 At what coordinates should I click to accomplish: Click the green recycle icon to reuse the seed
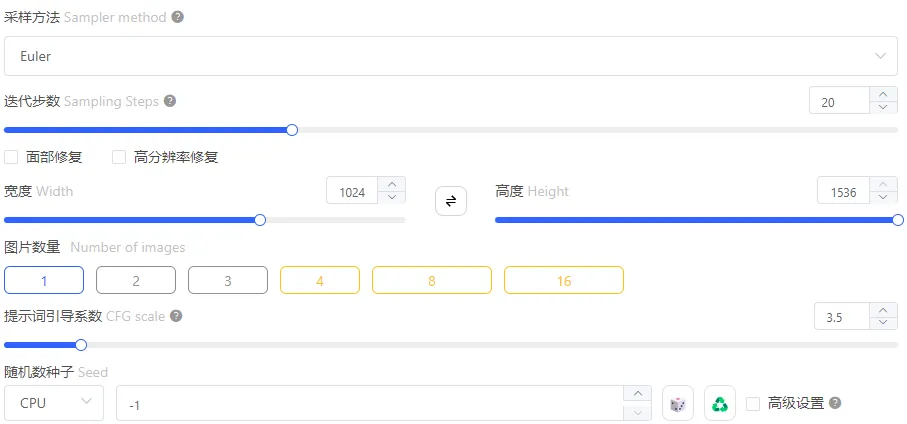[720, 403]
